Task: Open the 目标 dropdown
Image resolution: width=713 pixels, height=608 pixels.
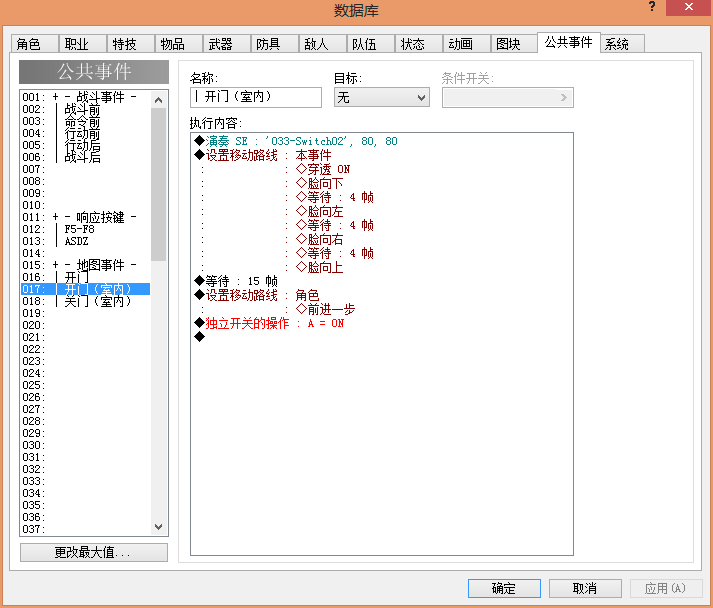Action: click(x=382, y=97)
